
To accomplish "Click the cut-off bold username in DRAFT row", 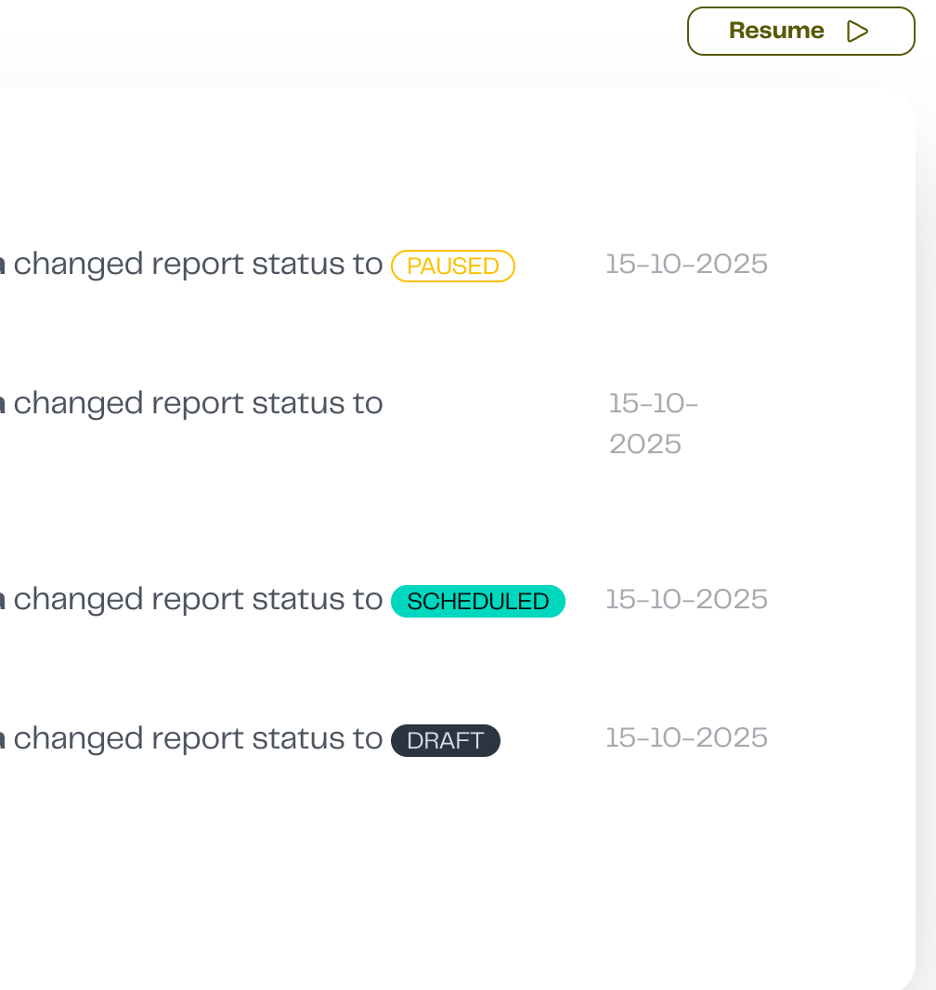I will tap(3, 740).
